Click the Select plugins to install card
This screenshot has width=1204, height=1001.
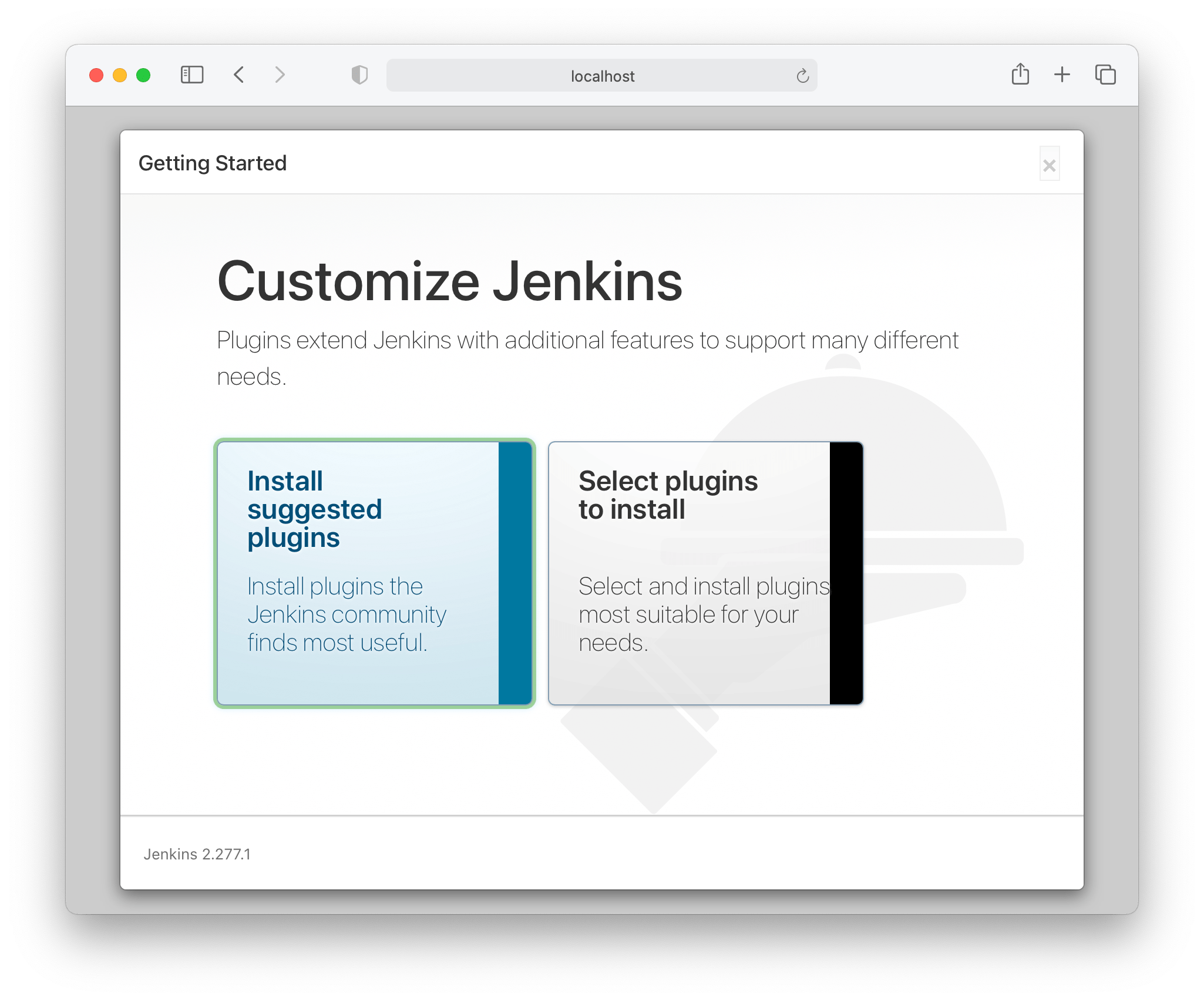coord(690,573)
